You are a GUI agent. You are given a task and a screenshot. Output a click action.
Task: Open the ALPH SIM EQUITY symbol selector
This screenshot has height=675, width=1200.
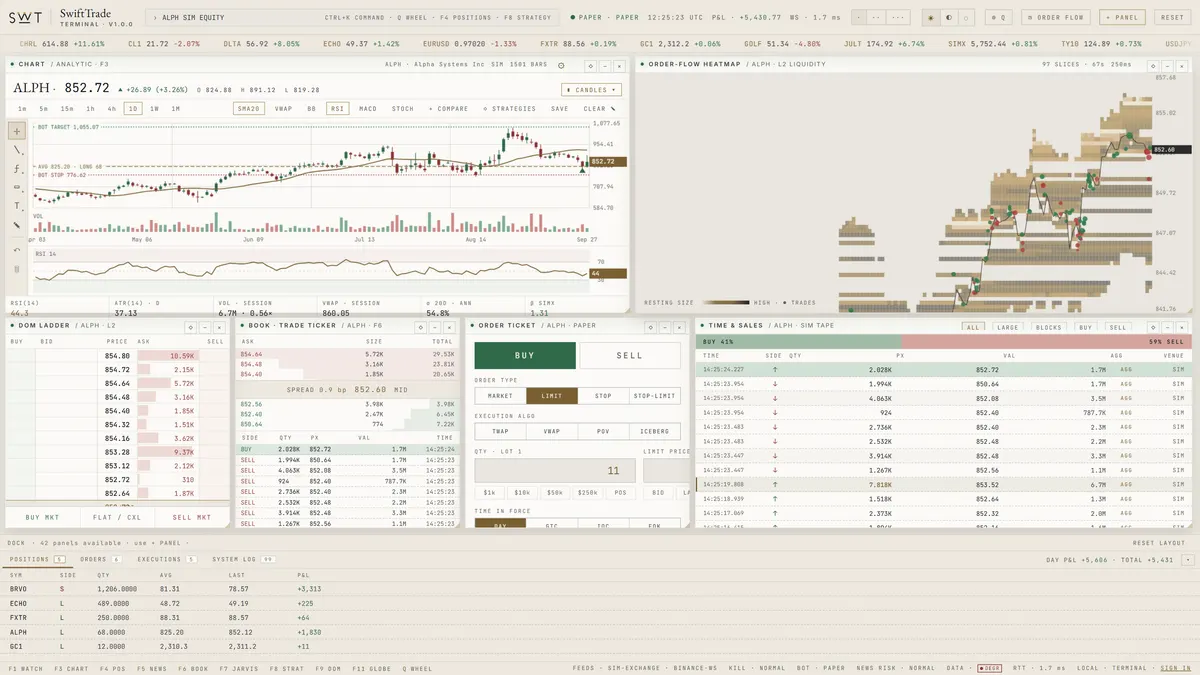coord(353,18)
